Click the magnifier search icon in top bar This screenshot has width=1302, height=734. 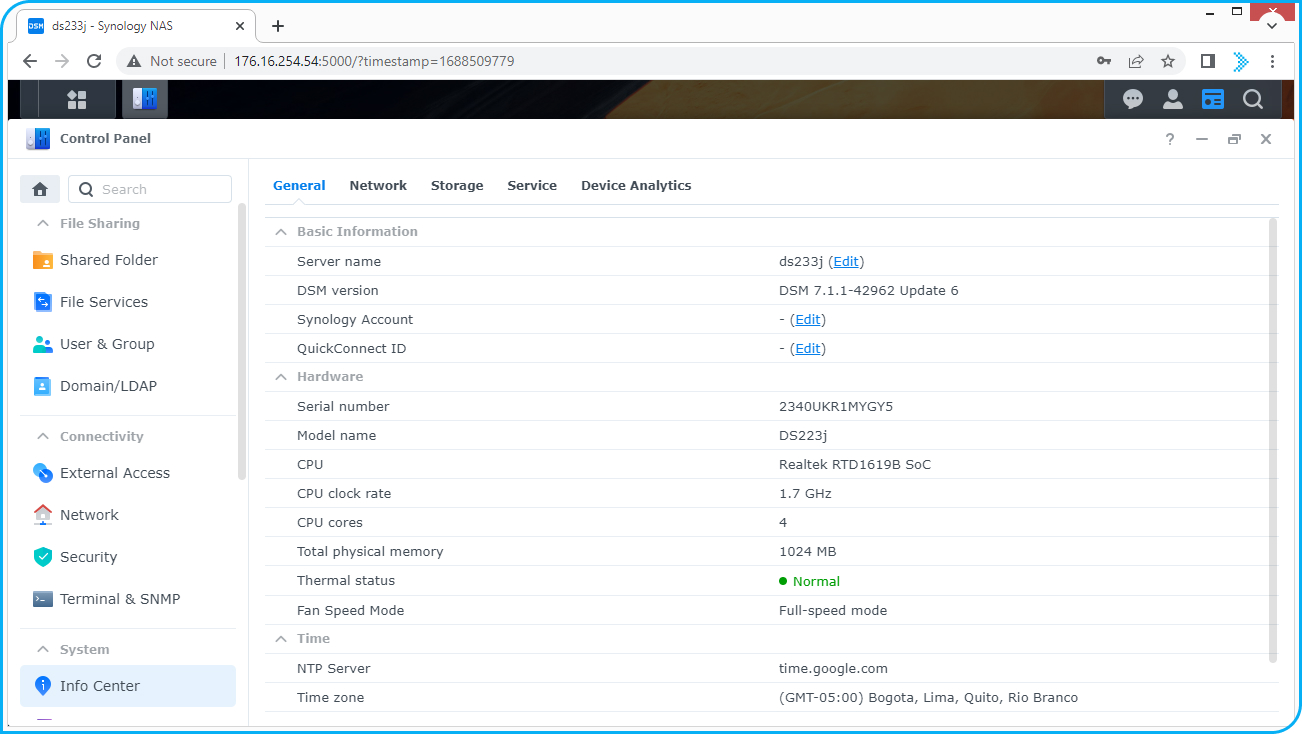click(1253, 99)
